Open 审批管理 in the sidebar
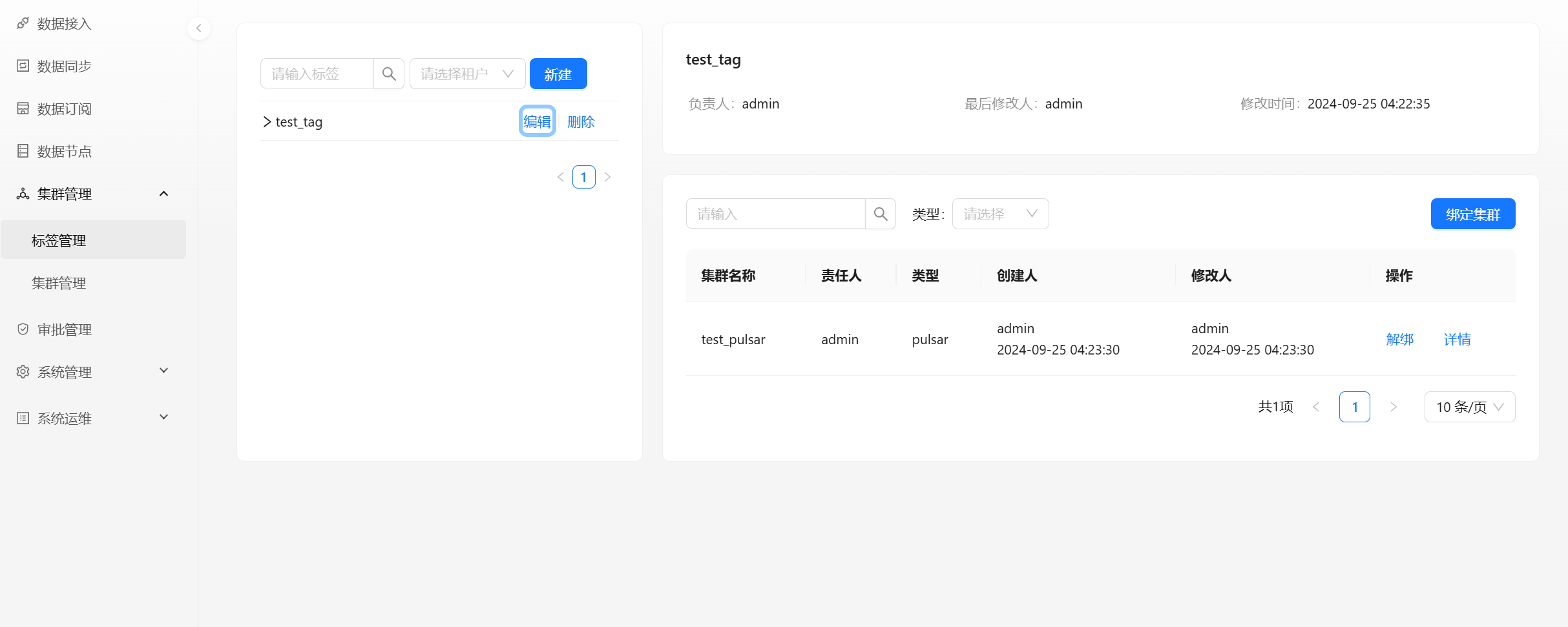 click(65, 329)
